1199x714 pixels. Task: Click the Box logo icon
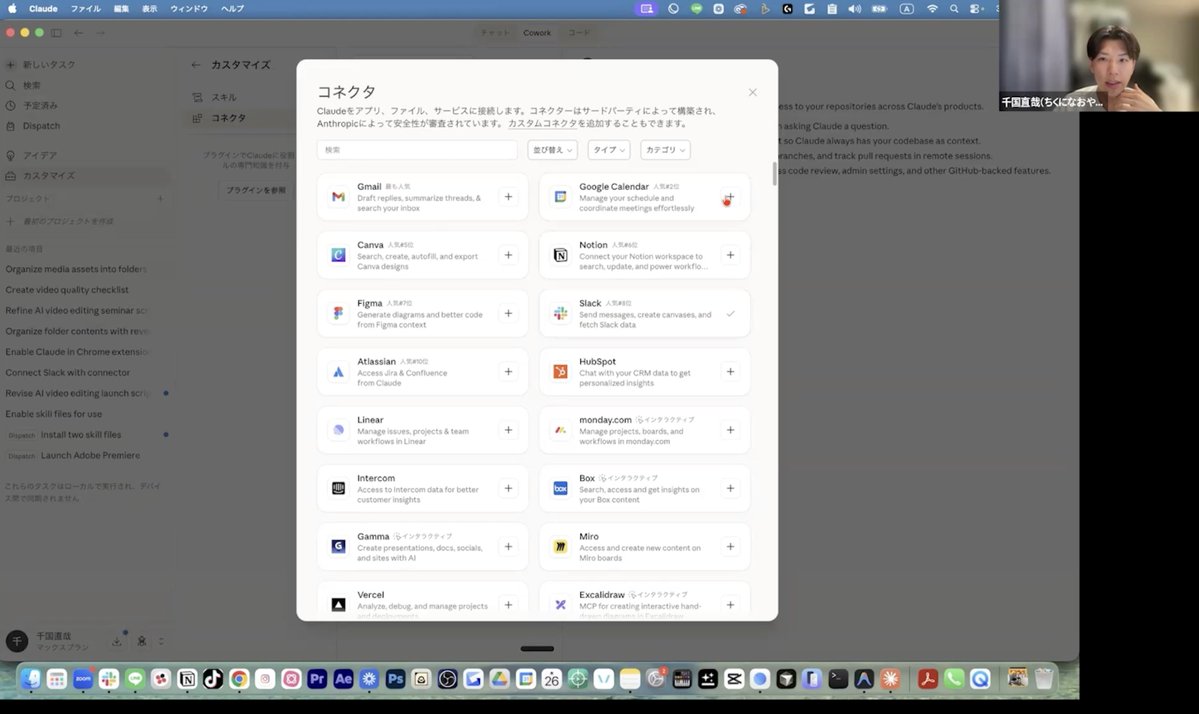pos(561,488)
